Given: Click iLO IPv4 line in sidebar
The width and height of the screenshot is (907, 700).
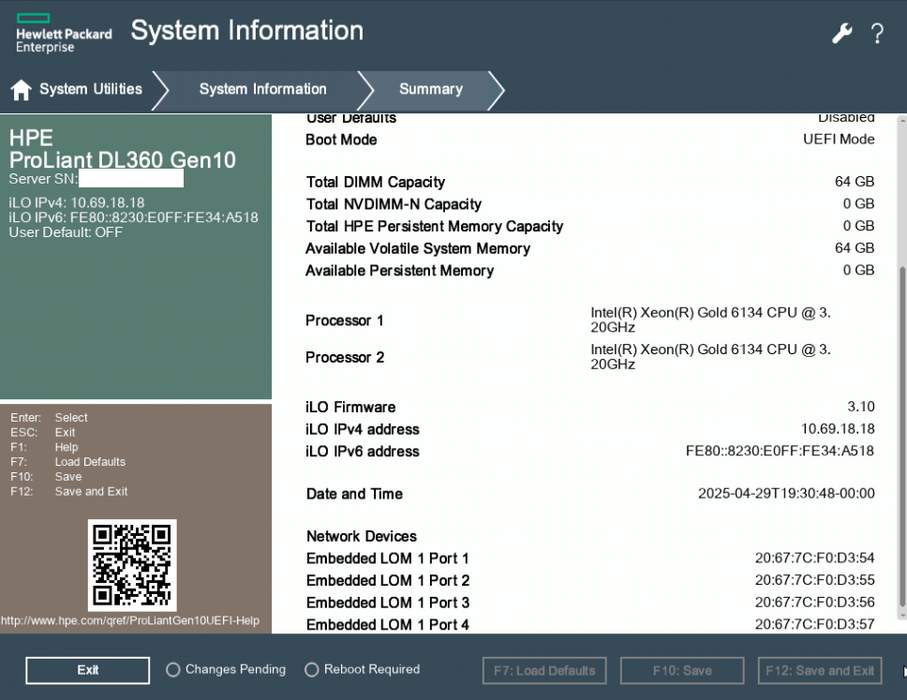Looking at the screenshot, I should [x=76, y=203].
